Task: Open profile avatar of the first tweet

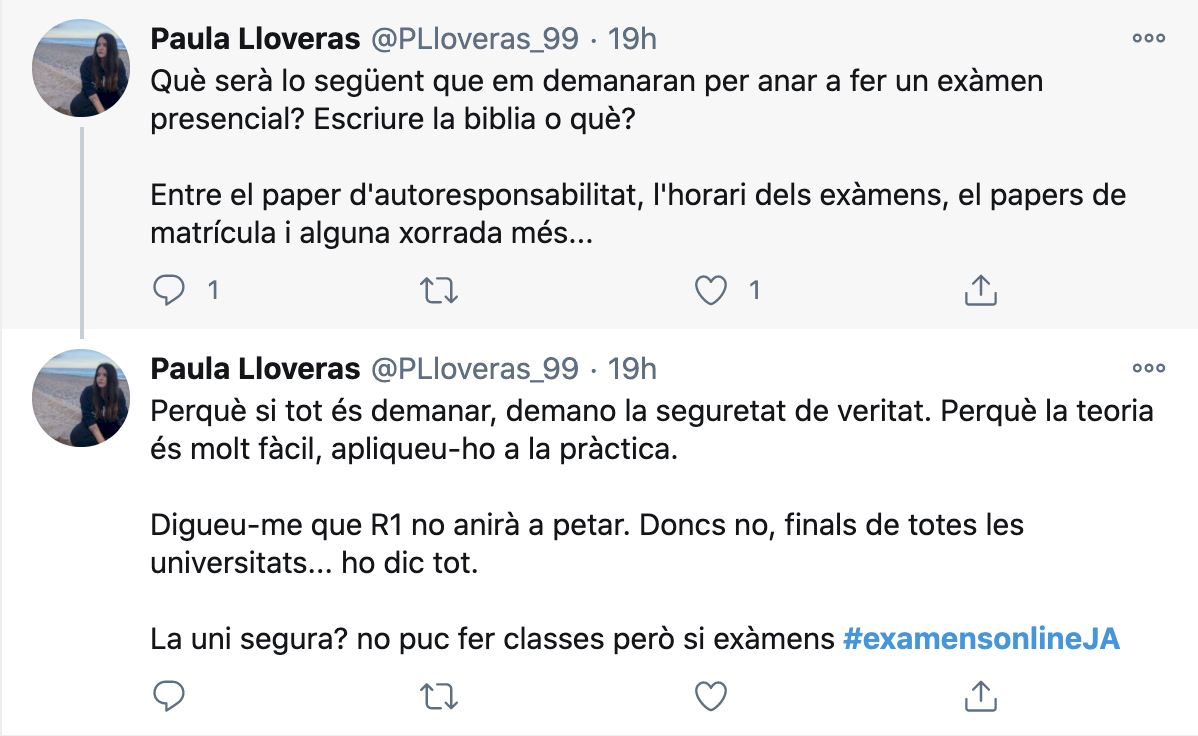Action: [x=81, y=68]
